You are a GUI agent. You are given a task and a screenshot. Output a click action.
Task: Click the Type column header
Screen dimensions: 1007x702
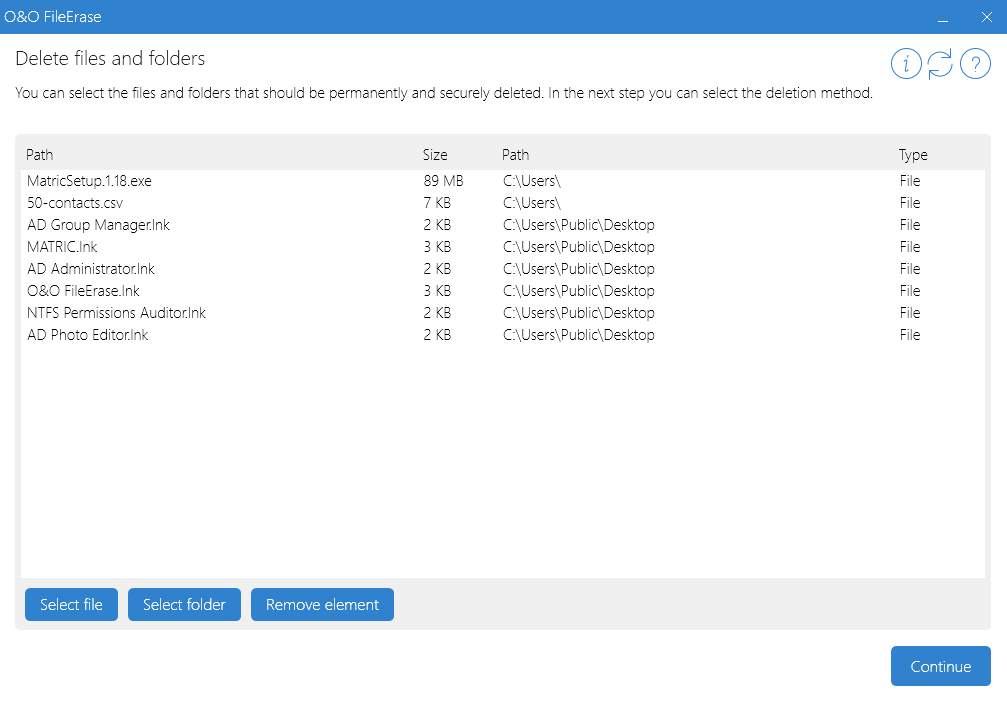click(x=913, y=155)
